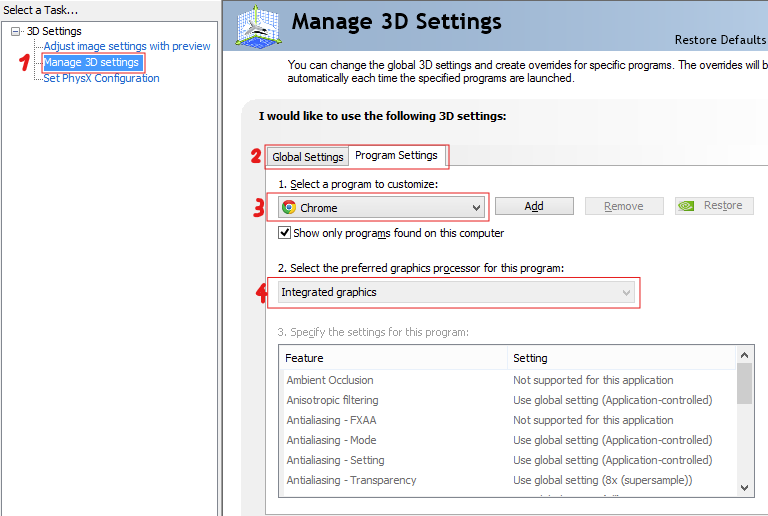The height and width of the screenshot is (516, 768).
Task: Click Restore Defaults link
Action: [x=720, y=40]
